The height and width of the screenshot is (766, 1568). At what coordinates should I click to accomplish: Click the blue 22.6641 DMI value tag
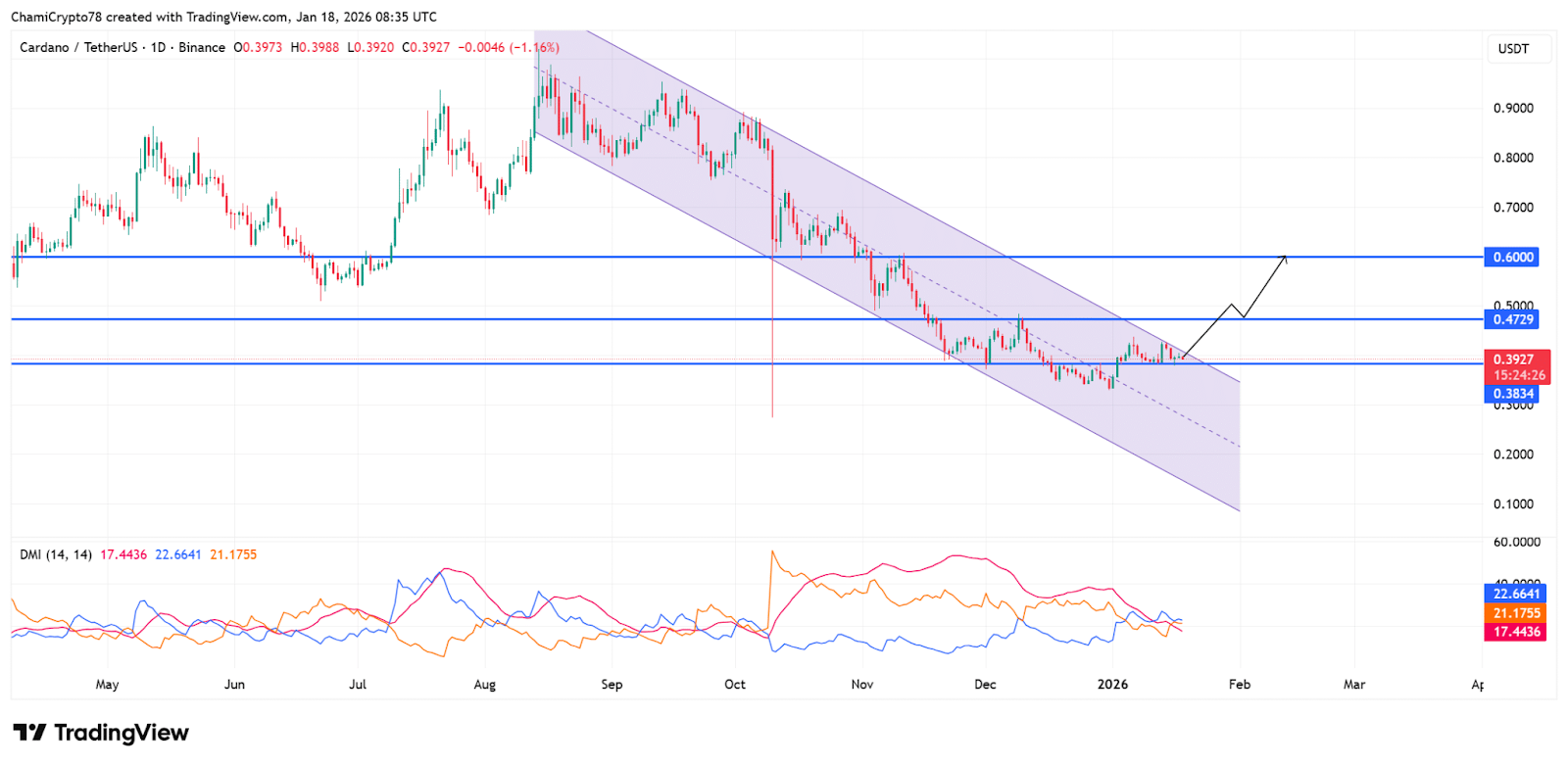1516,594
